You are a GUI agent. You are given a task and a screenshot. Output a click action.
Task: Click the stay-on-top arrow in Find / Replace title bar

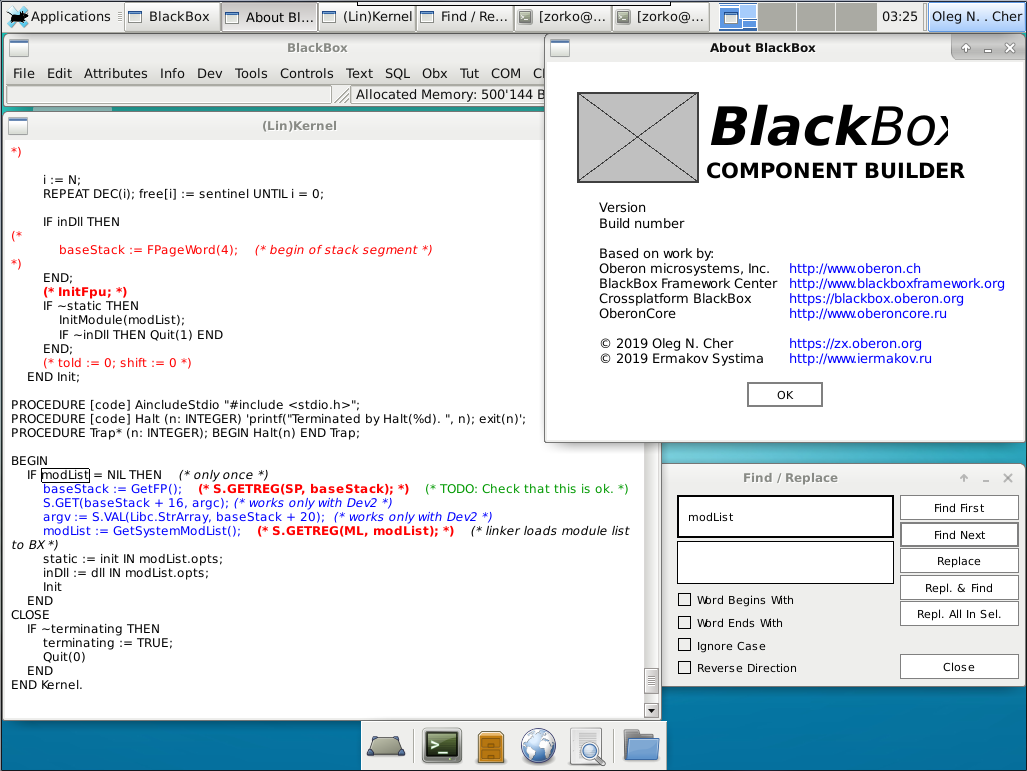click(x=964, y=478)
